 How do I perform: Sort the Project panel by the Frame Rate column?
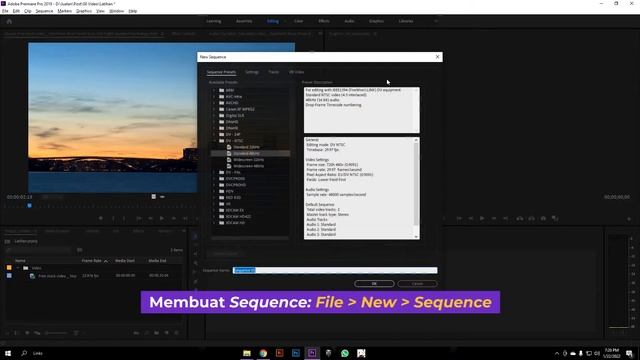point(92,261)
